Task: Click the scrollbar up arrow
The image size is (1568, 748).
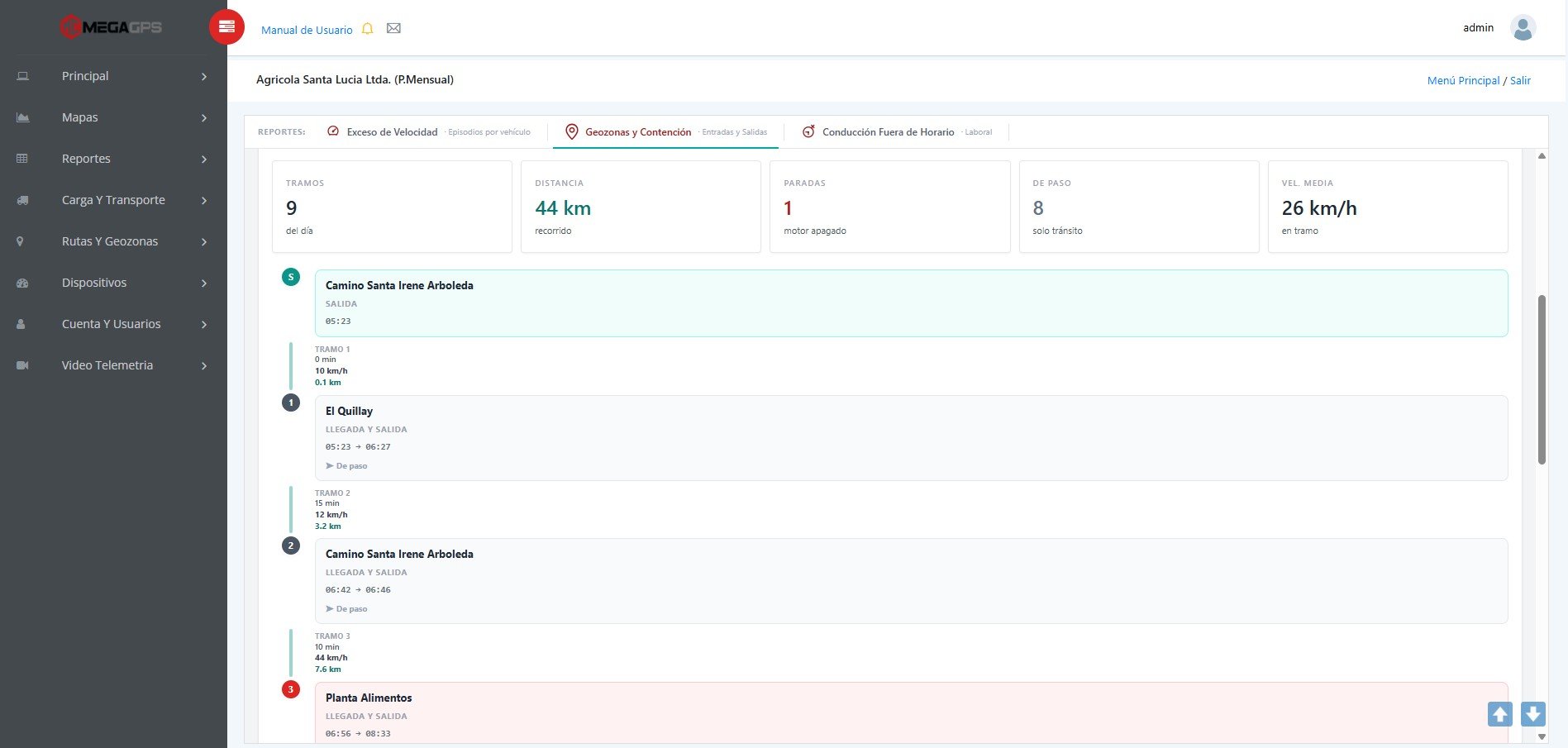Action: (x=1542, y=155)
